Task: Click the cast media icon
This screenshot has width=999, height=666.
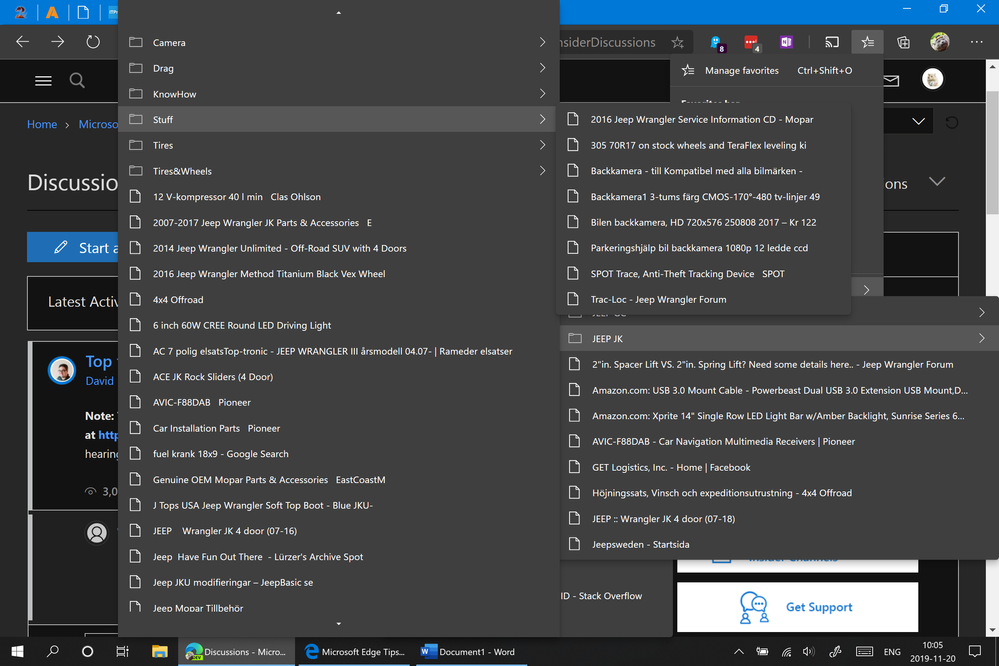Action: pyautogui.click(x=832, y=43)
